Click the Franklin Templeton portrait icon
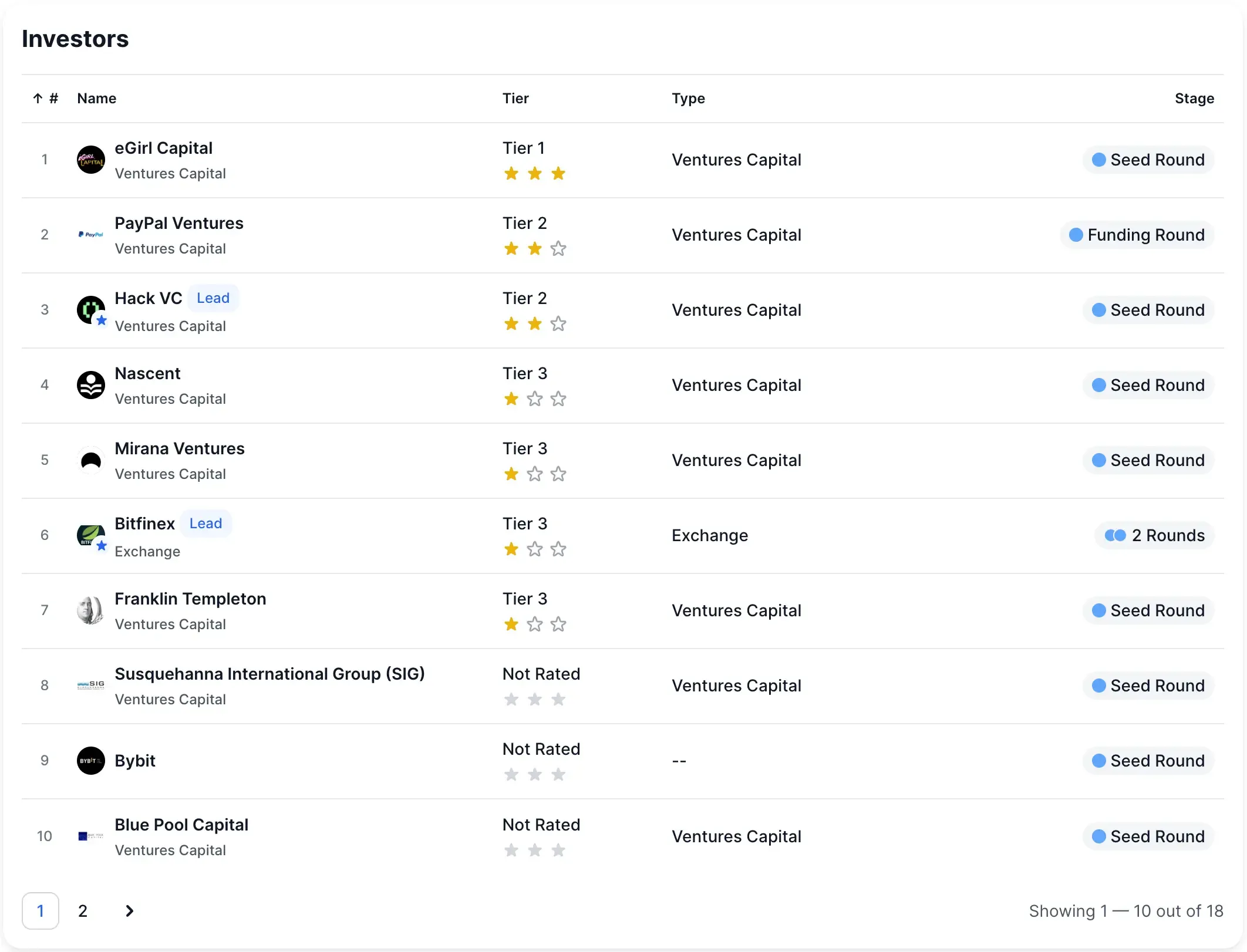The image size is (1247, 952). [91, 610]
